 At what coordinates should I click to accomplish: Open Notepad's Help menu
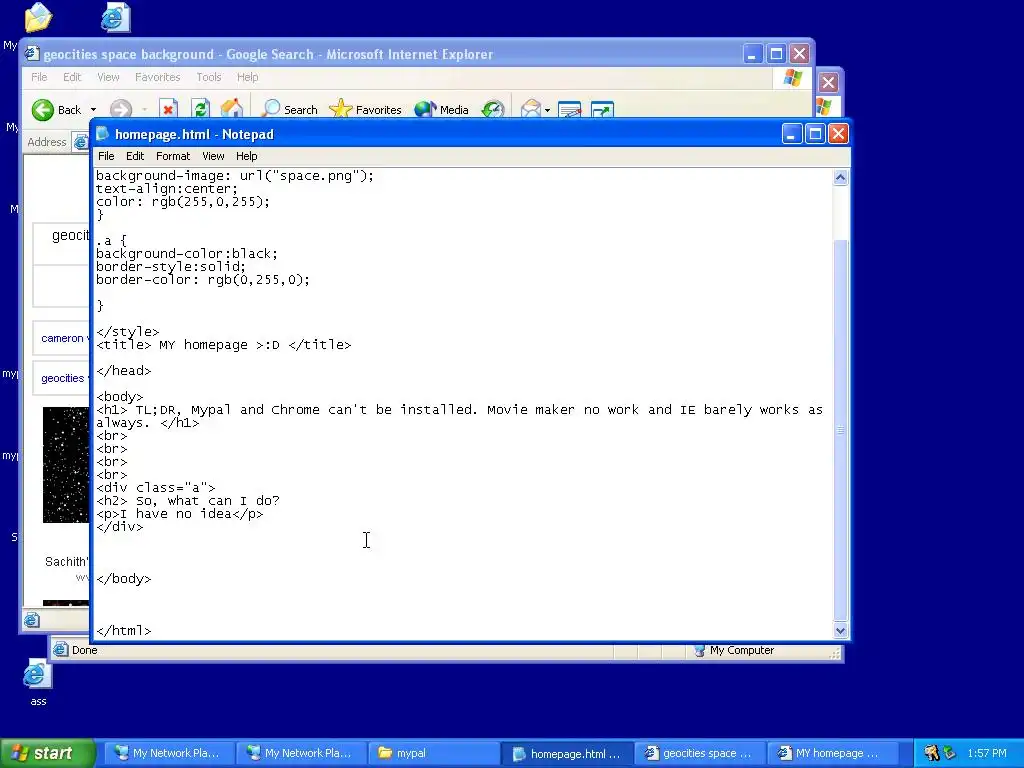click(246, 156)
